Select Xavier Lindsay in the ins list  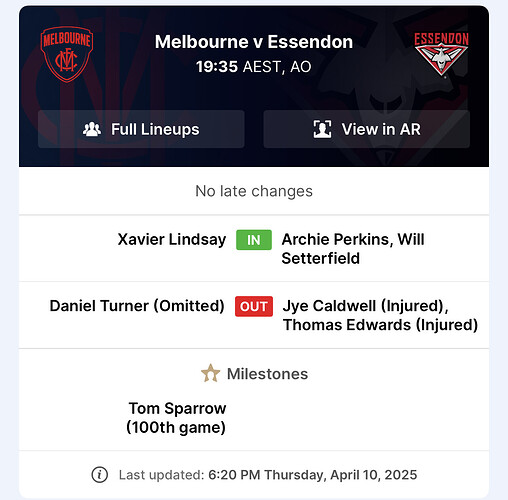click(x=172, y=239)
